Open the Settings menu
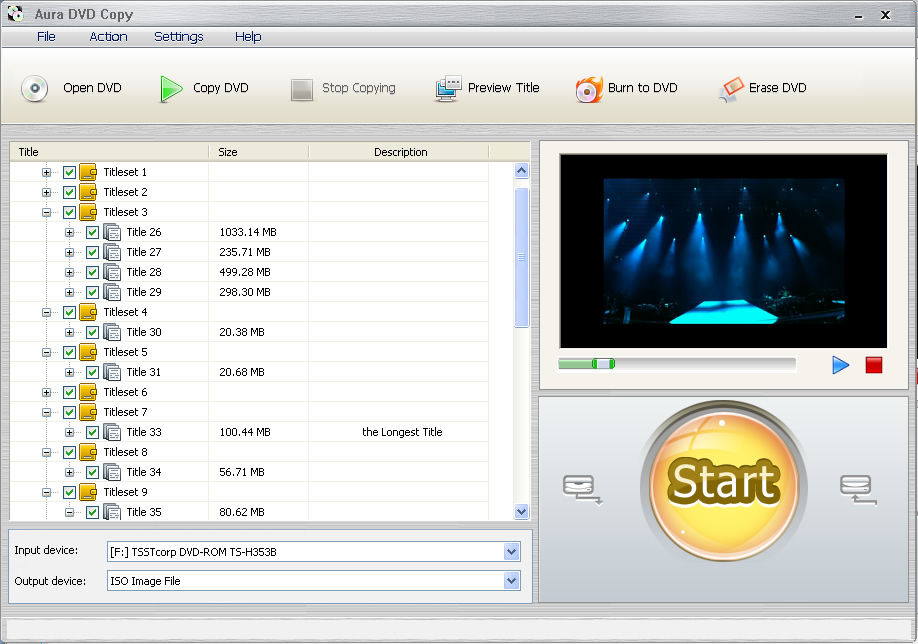Screen dimensions: 918x644 [x=178, y=37]
